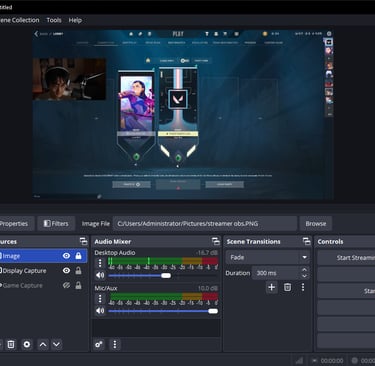Move selected source up arrow

(43, 344)
